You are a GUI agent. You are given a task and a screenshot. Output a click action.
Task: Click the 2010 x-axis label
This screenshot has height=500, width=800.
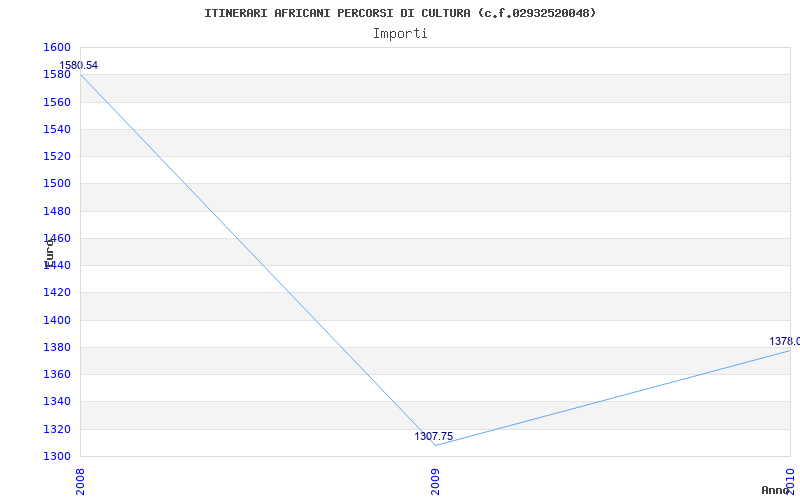[x=790, y=482]
